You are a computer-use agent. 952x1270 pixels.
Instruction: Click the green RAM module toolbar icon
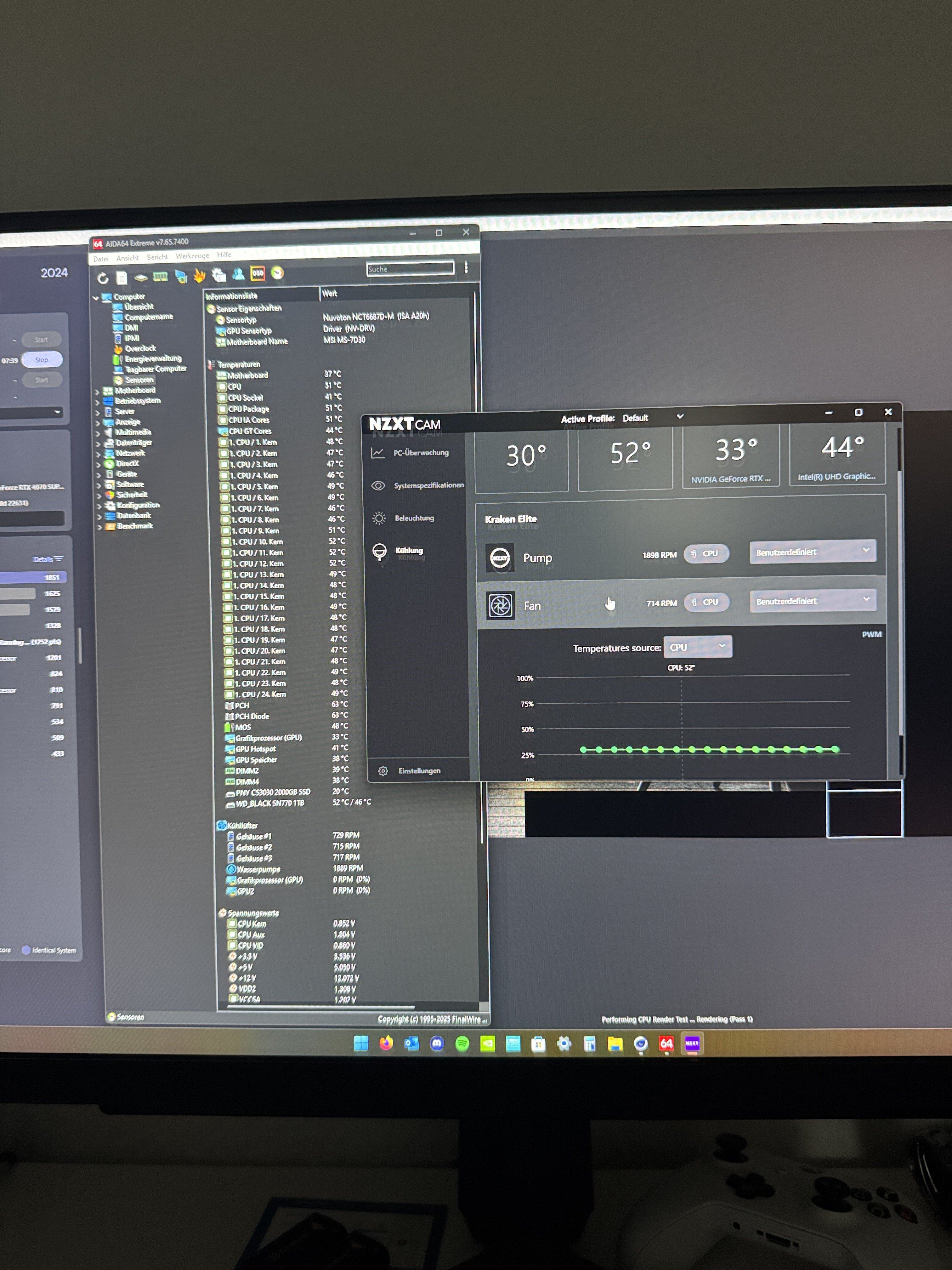[x=160, y=277]
